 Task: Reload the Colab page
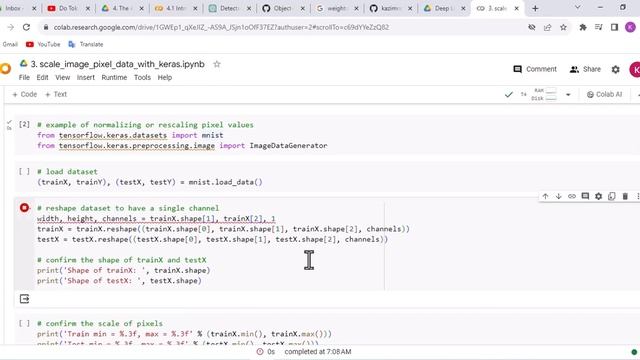(27, 27)
